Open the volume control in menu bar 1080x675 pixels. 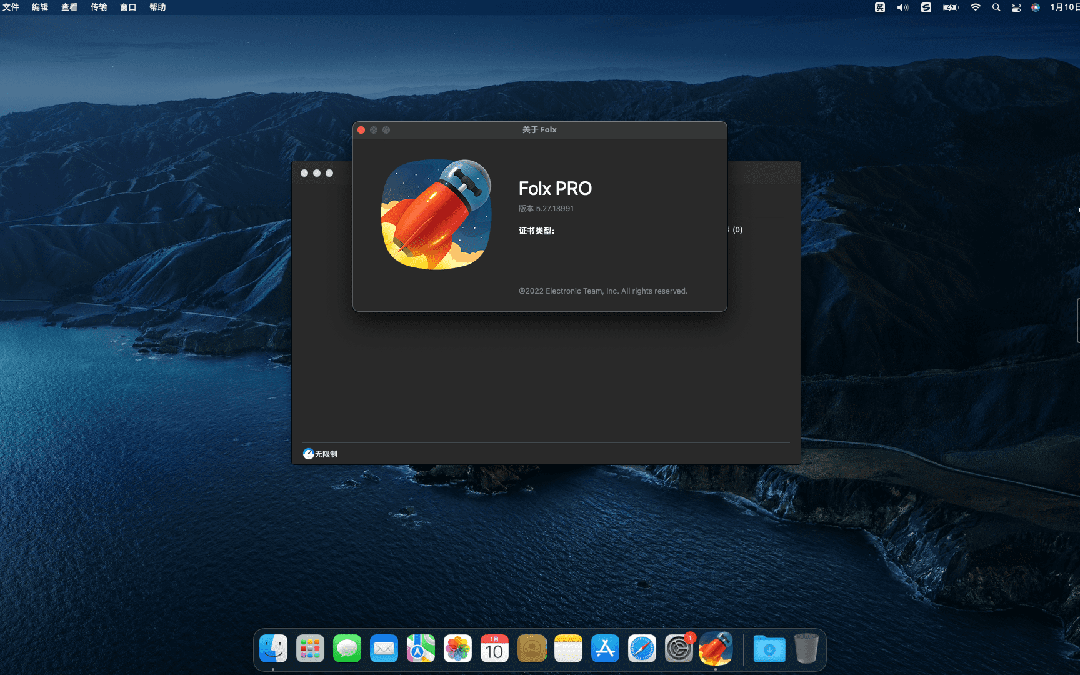pos(903,7)
